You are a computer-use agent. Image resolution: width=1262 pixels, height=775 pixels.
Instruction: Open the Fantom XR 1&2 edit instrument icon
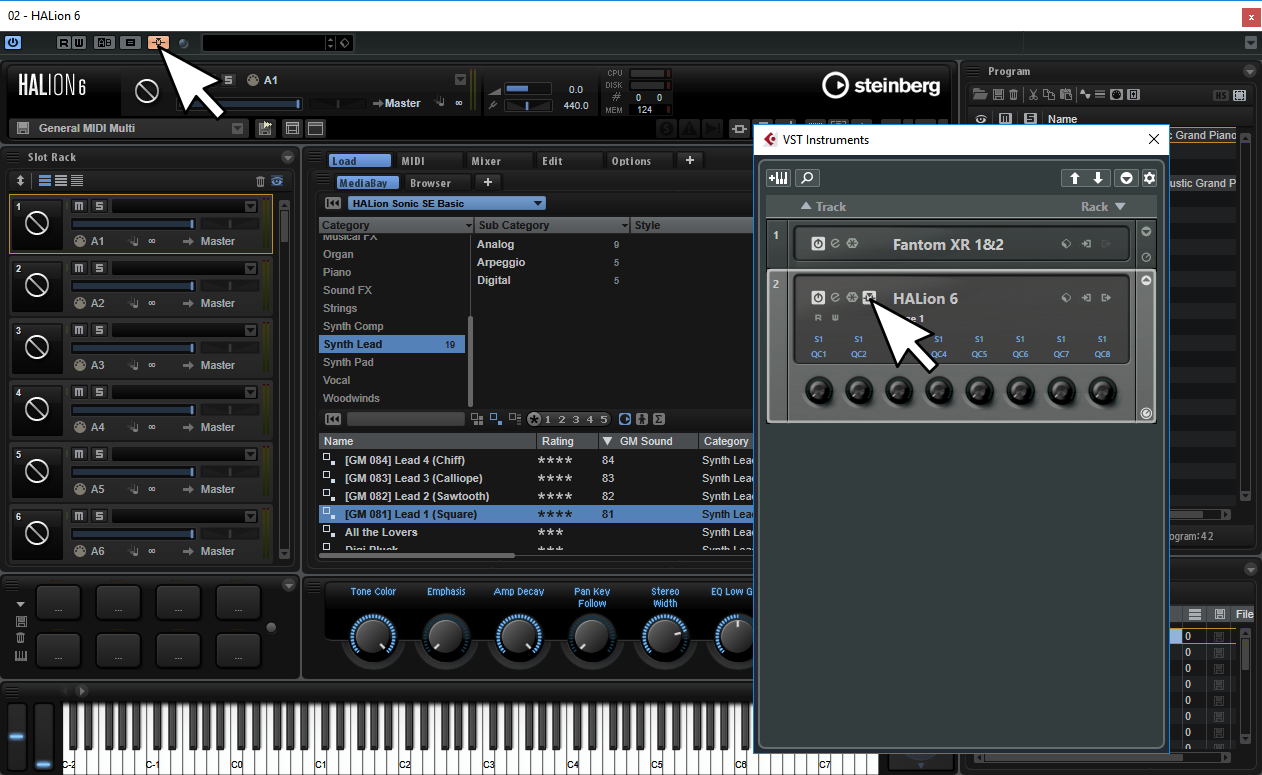(x=835, y=243)
